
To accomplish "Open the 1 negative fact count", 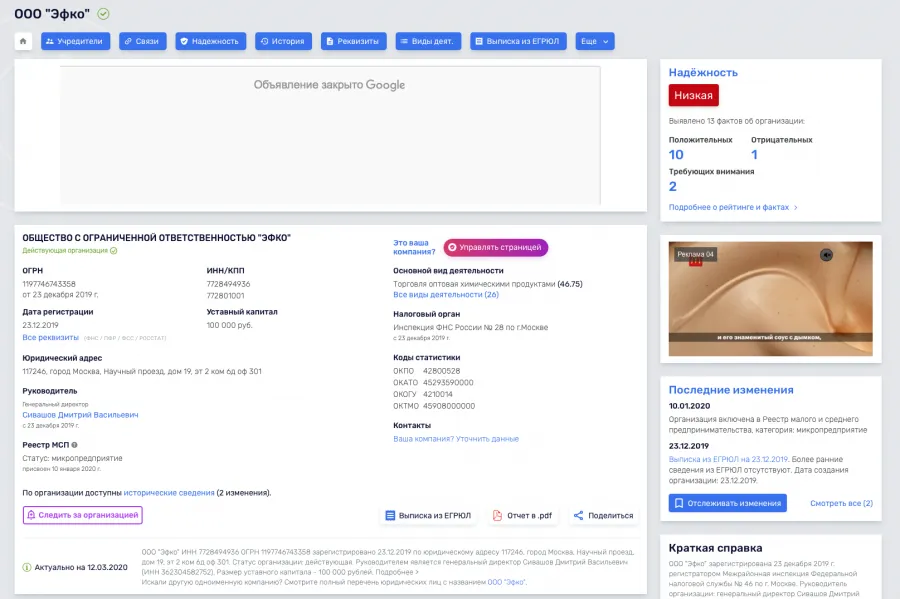I will pyautogui.click(x=754, y=155).
